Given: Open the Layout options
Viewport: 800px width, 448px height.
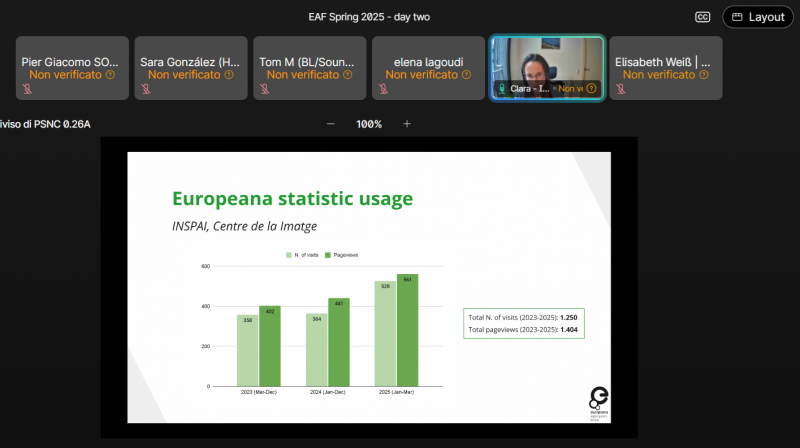Looking at the screenshot, I should pos(758,17).
